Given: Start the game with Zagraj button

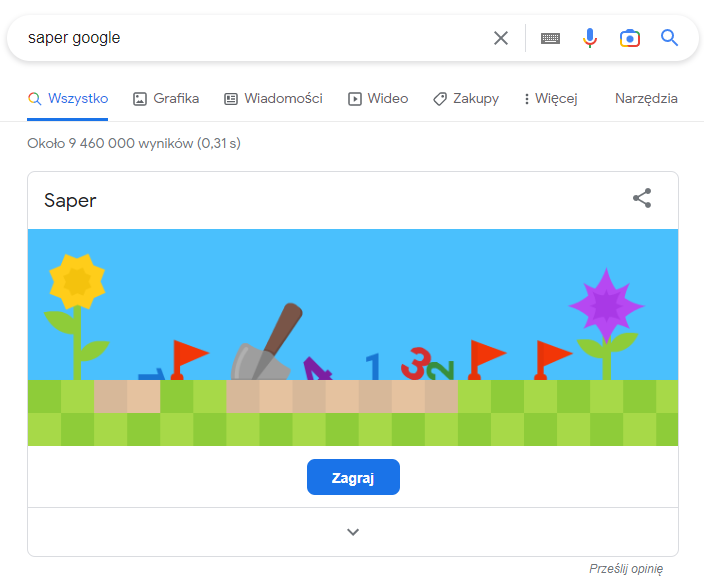Looking at the screenshot, I should coord(353,477).
